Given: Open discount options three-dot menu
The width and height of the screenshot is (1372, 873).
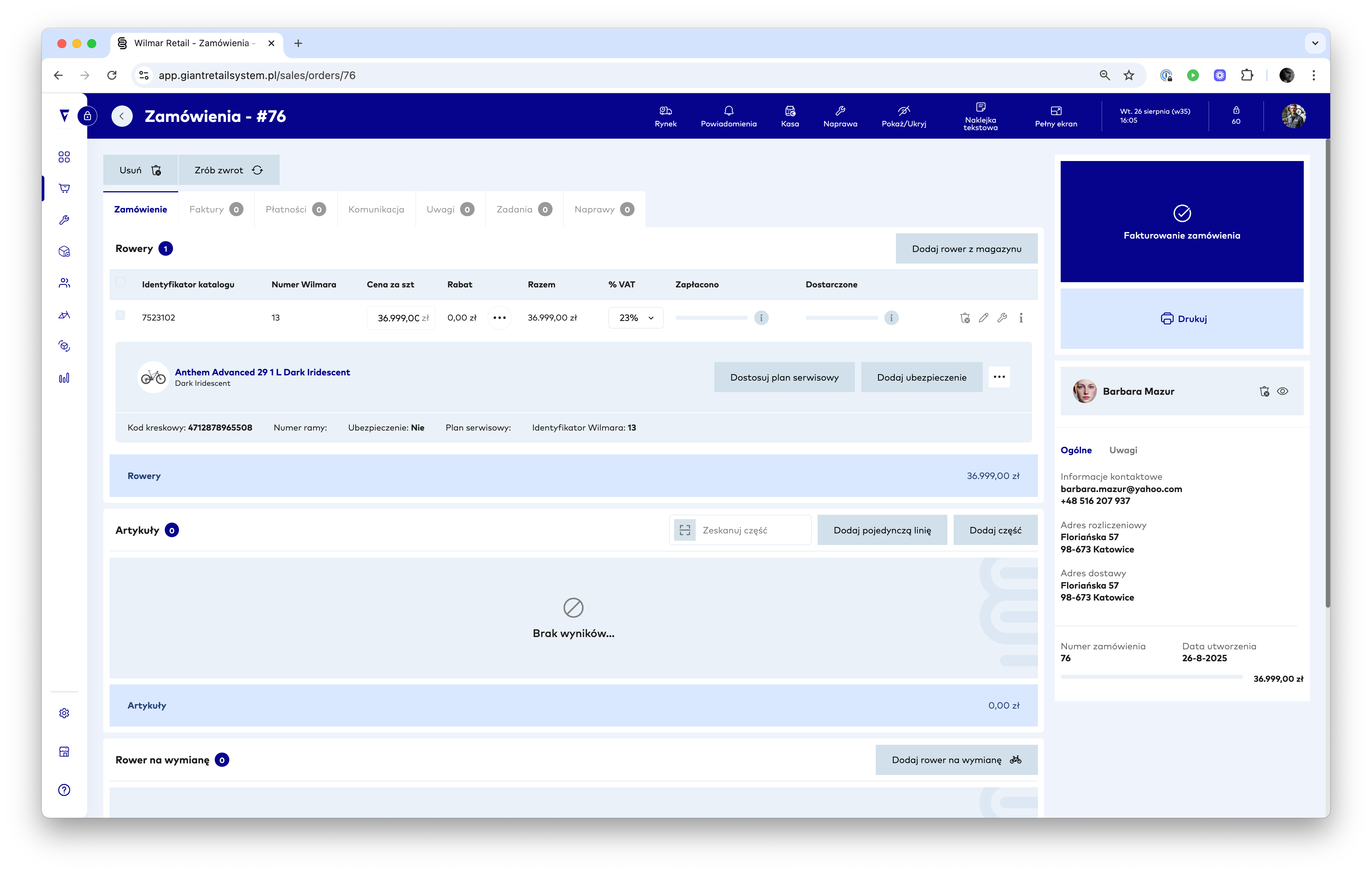Looking at the screenshot, I should [499, 318].
